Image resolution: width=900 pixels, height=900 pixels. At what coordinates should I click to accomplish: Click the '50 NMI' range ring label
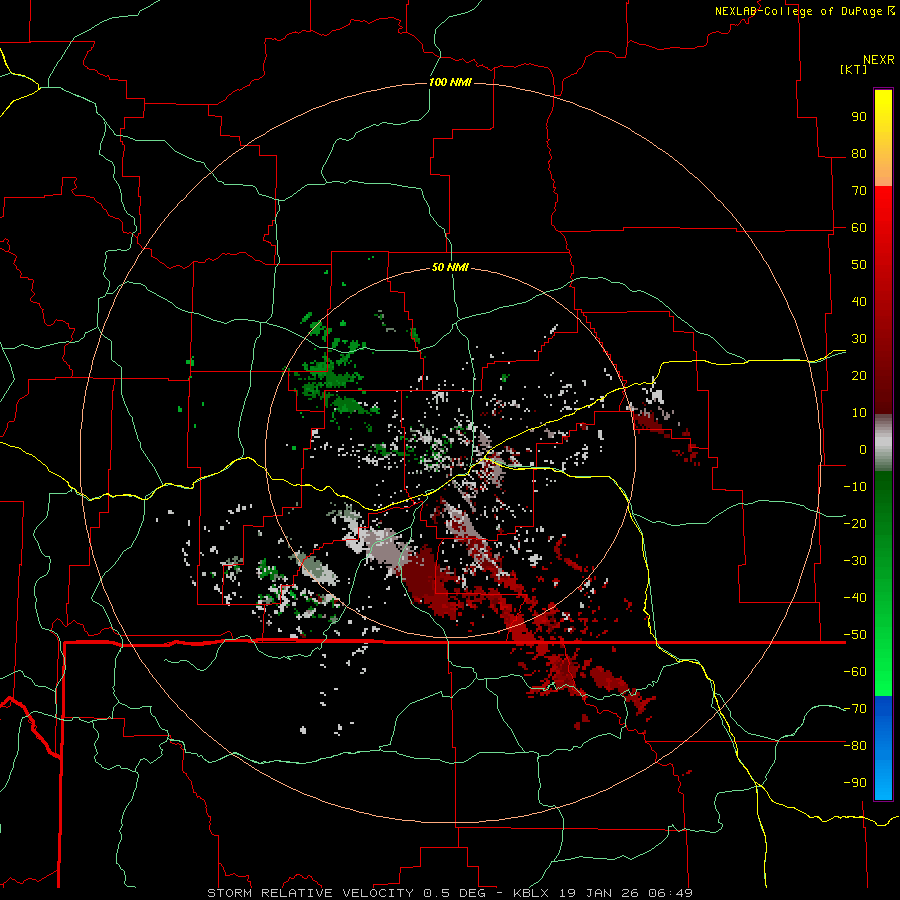pyautogui.click(x=450, y=267)
